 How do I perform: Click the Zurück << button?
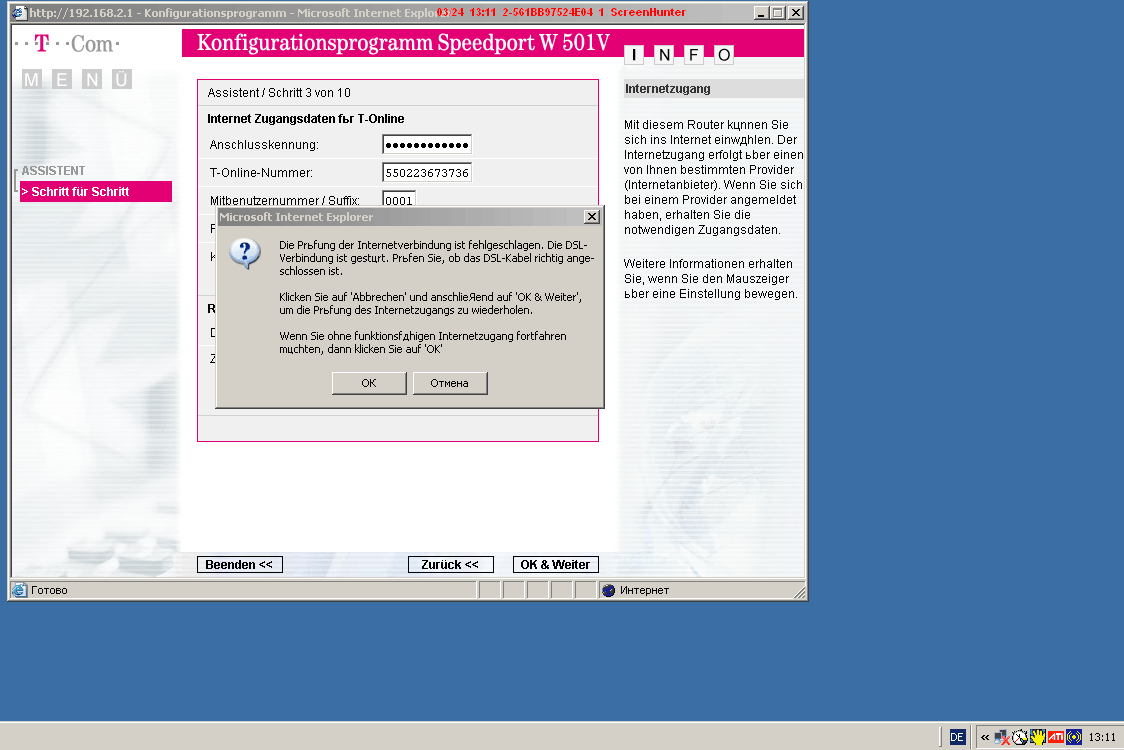[x=450, y=564]
